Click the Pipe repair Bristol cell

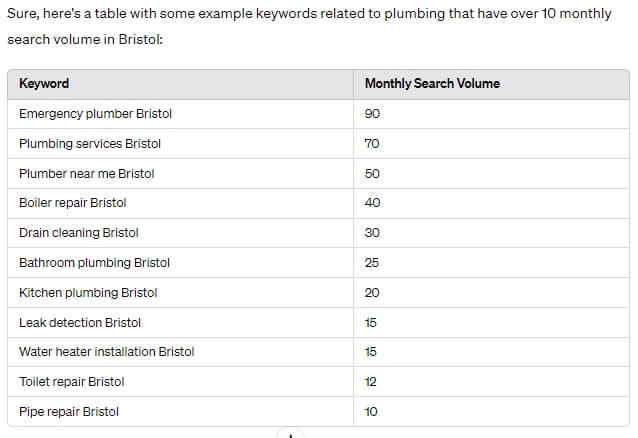tap(69, 412)
